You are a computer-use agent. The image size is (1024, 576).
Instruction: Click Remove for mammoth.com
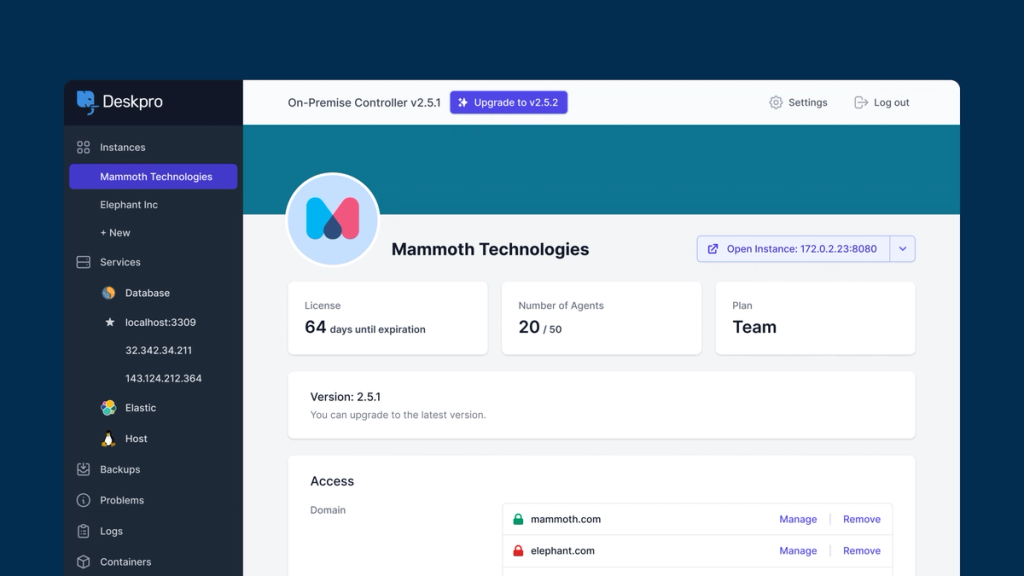click(x=862, y=519)
